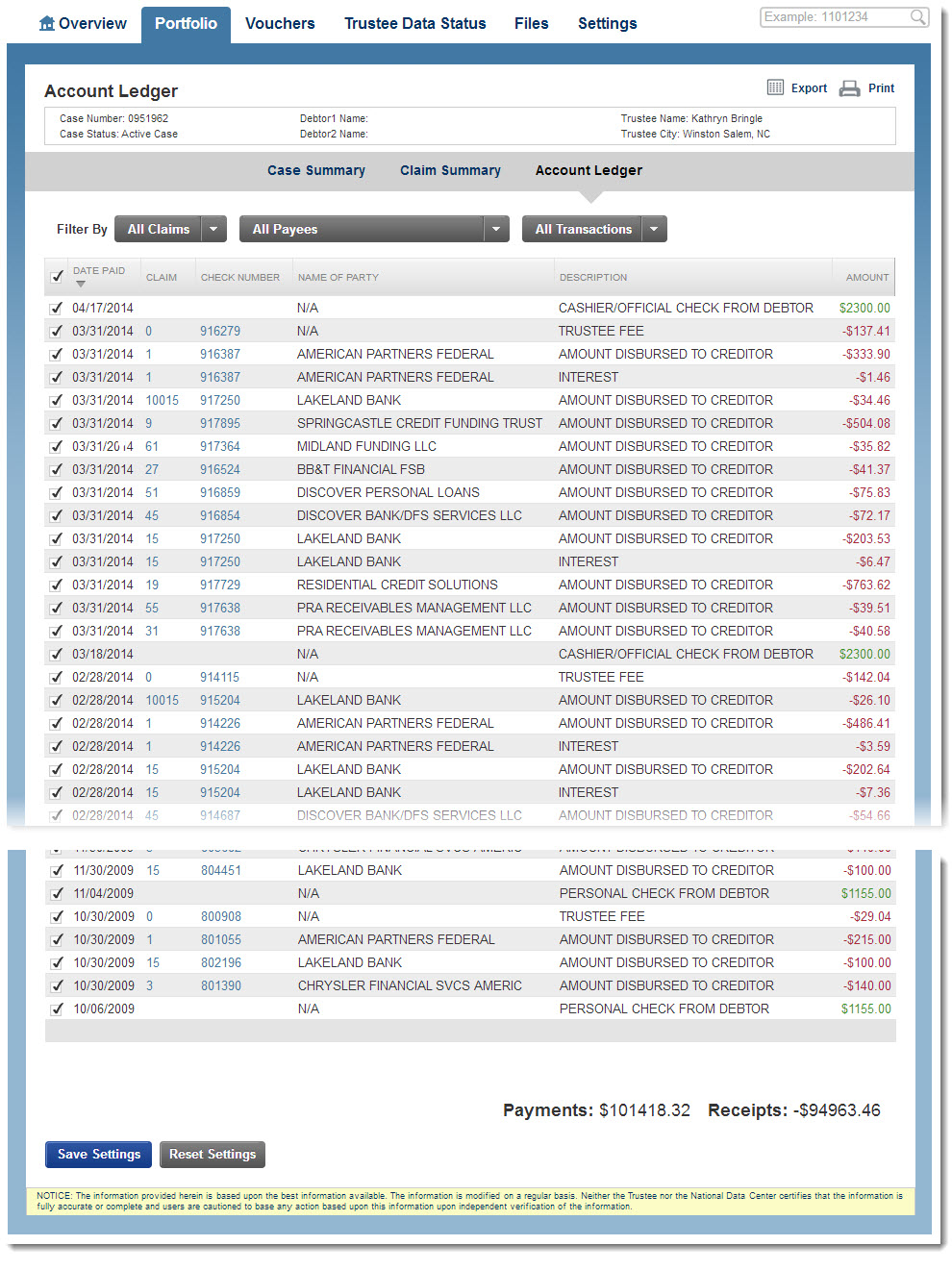Click the search magnifier icon
This screenshot has width=952, height=1270.
918,17
